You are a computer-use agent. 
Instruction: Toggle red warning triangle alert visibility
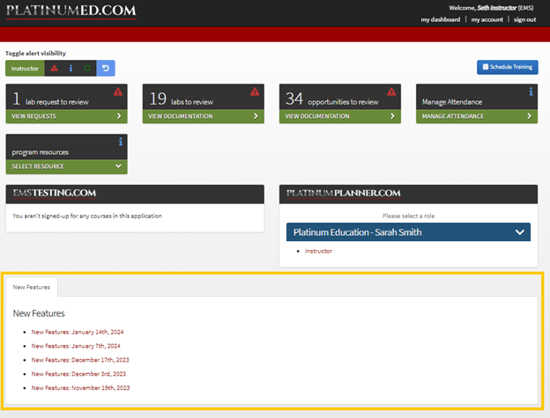coord(54,68)
